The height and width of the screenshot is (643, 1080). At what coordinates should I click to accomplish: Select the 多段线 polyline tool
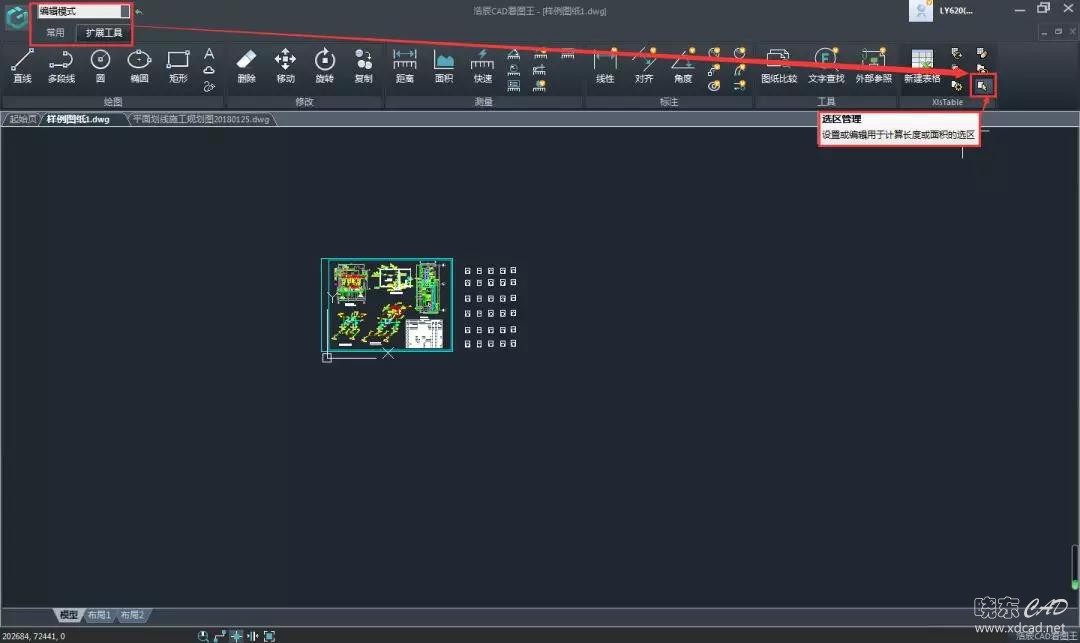(61, 66)
